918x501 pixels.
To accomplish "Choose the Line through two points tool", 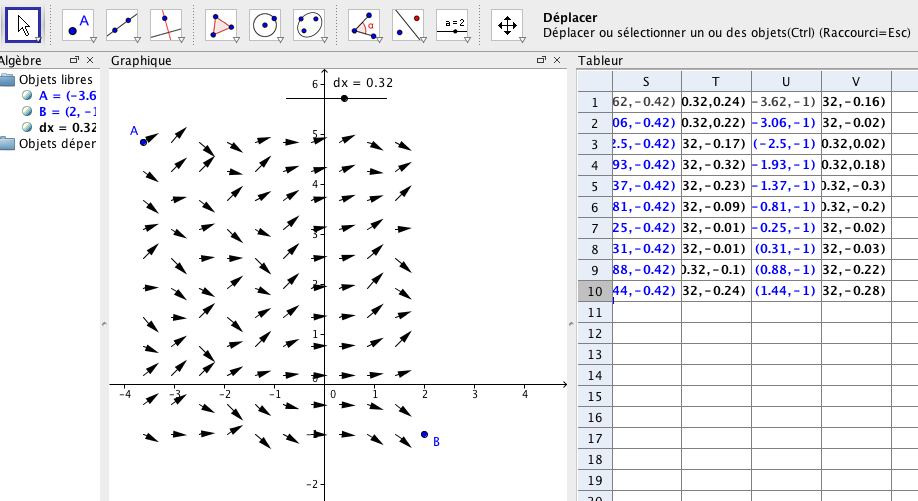I will pyautogui.click(x=122, y=24).
